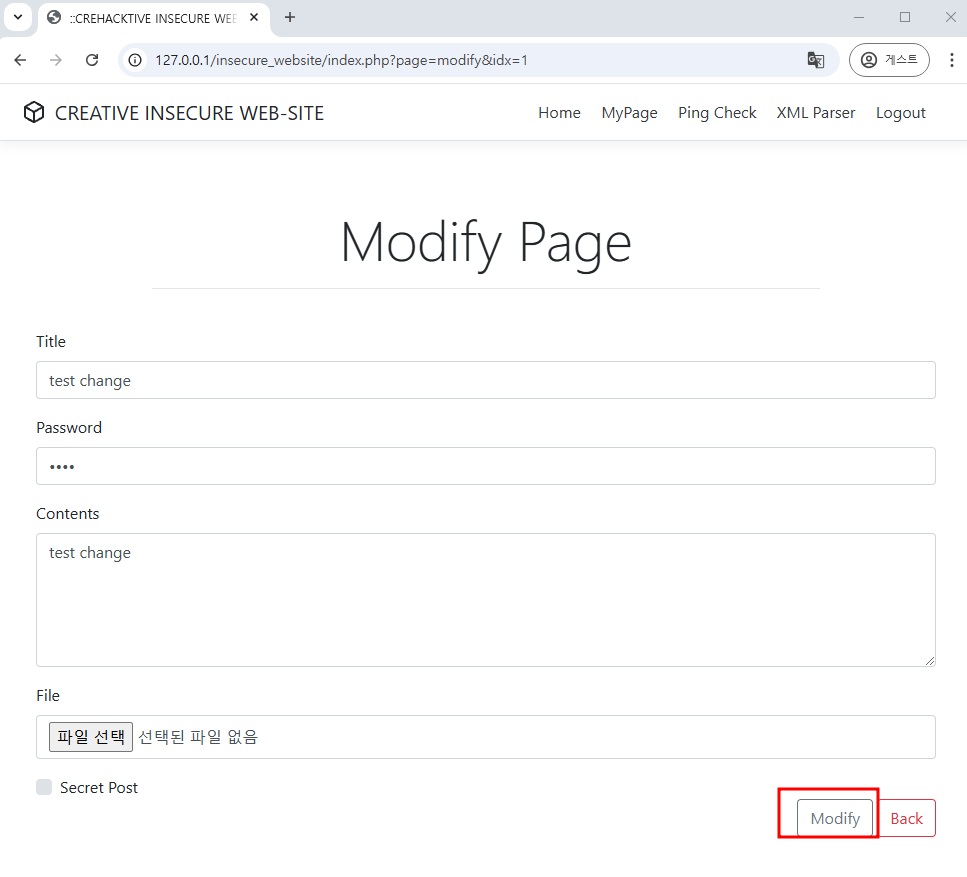
Task: Reload the page with refresh icon
Action: pyautogui.click(x=92, y=60)
